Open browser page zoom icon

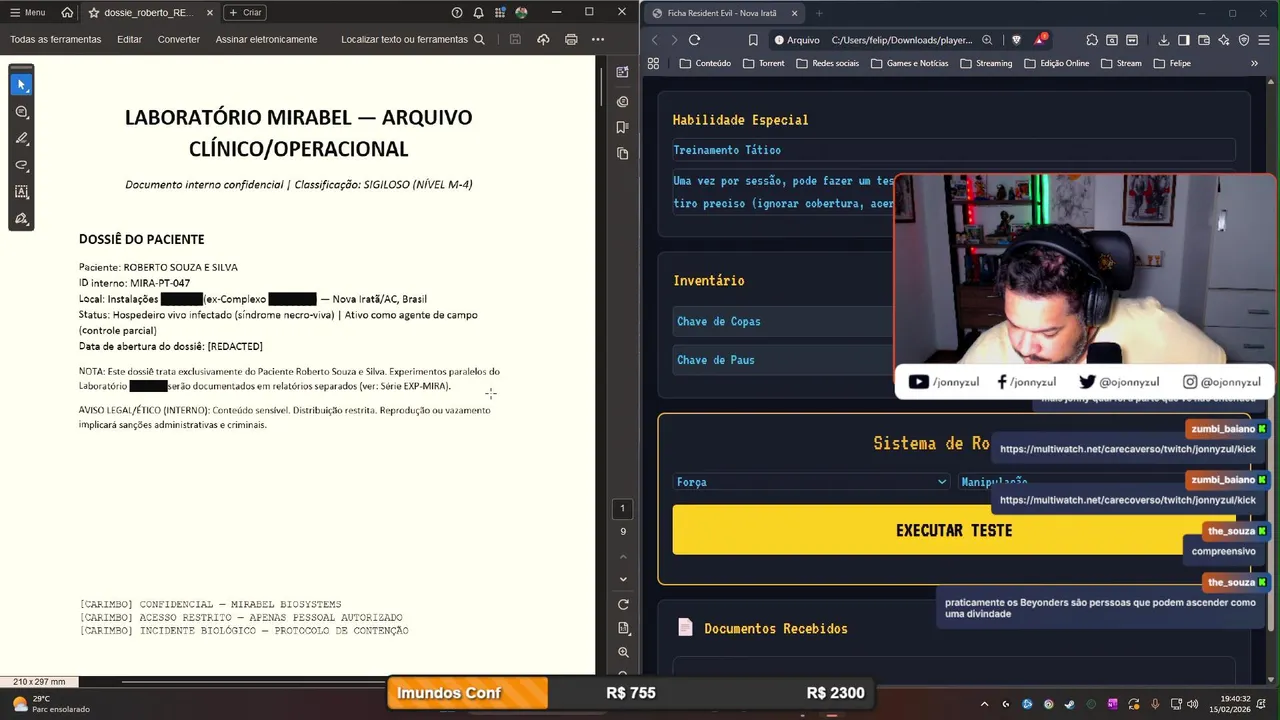coord(987,40)
